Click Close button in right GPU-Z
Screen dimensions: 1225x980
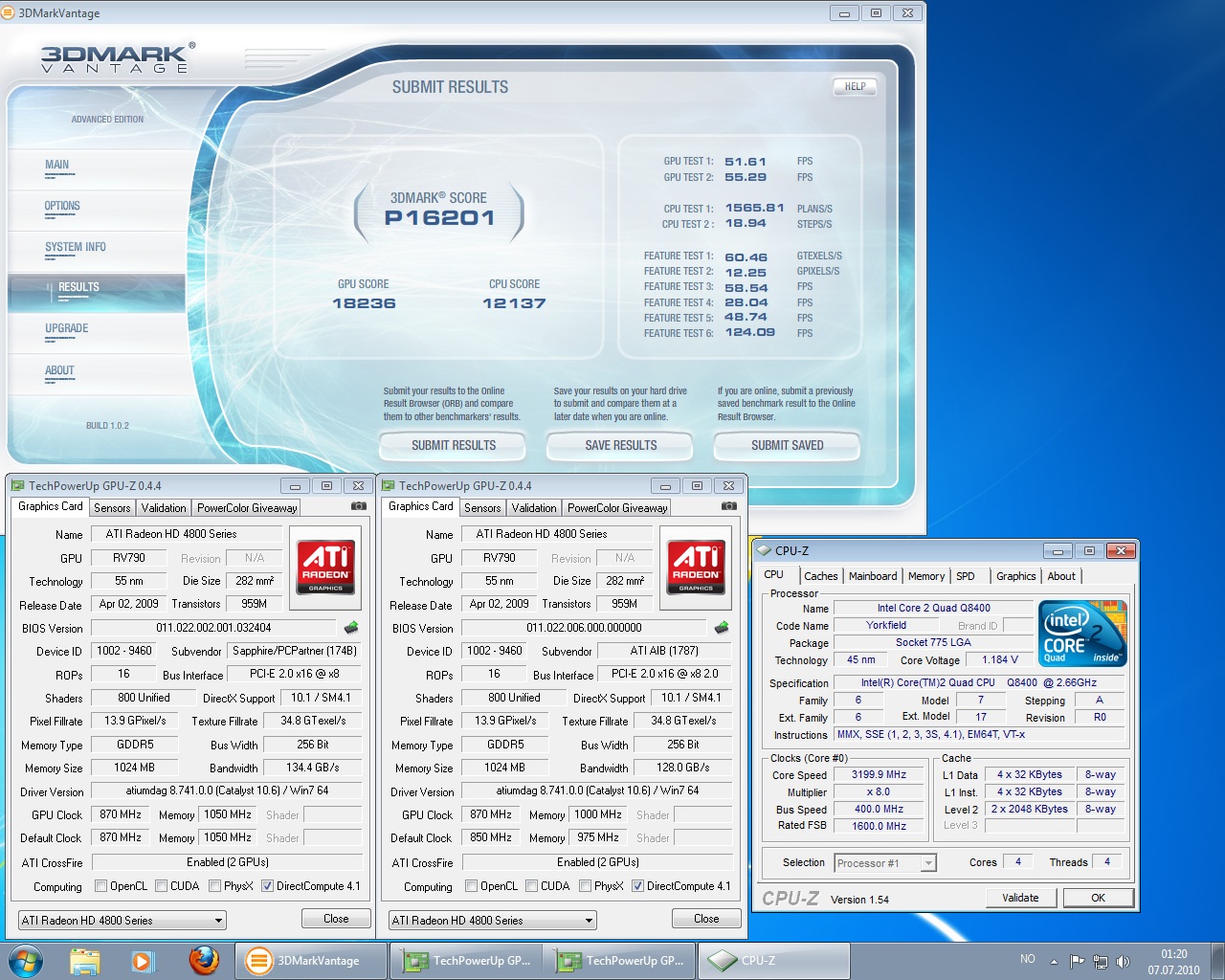point(706,919)
